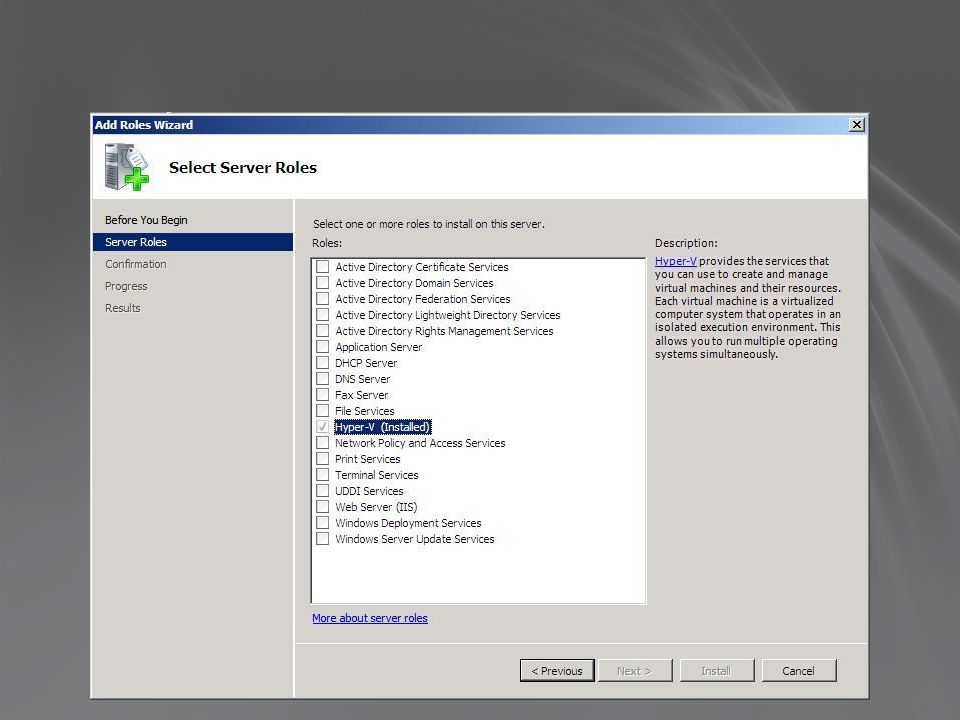Enable the Application Server role checkbox
The image size is (960, 720).
click(323, 347)
